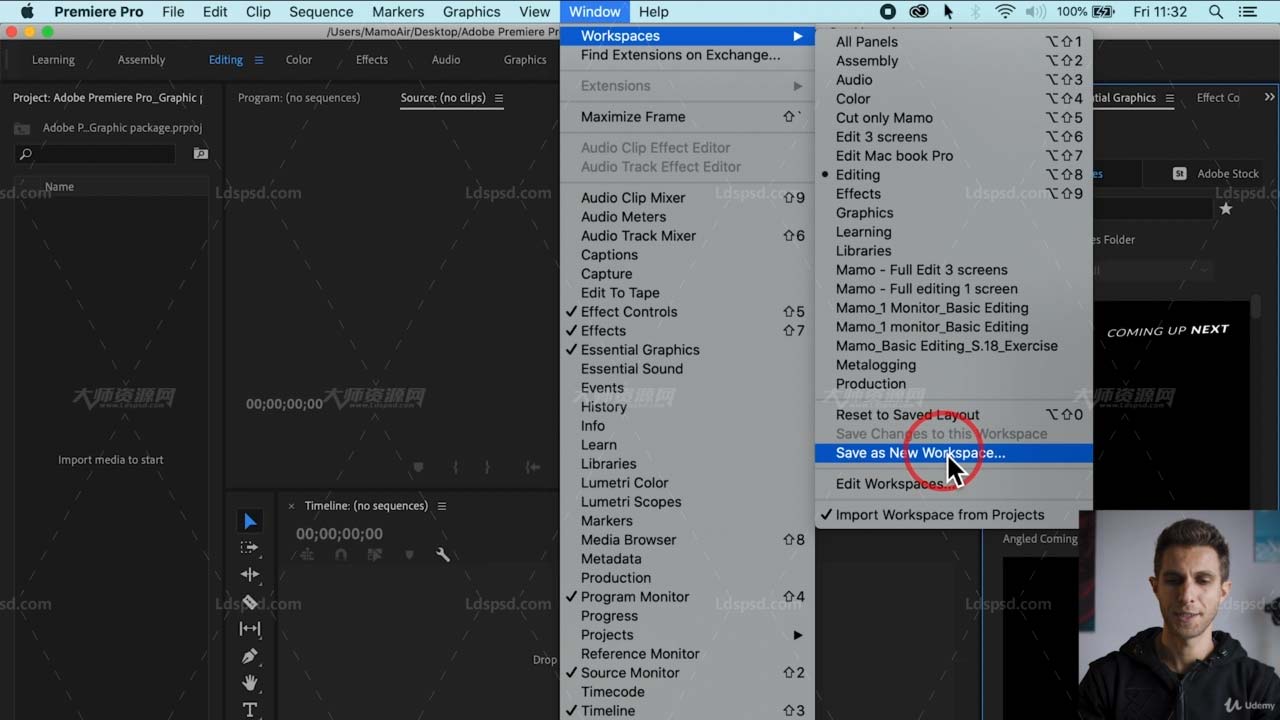Select the Razor tool
The height and width of the screenshot is (720, 1280).
coord(250,602)
